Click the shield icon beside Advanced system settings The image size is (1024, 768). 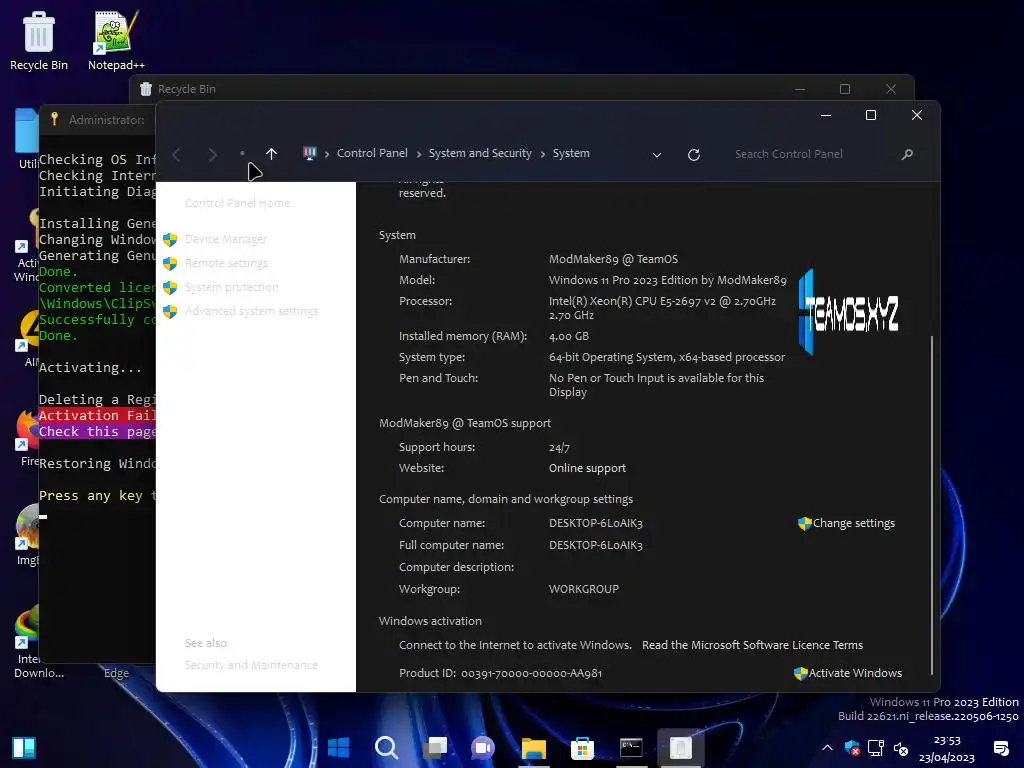tap(170, 312)
